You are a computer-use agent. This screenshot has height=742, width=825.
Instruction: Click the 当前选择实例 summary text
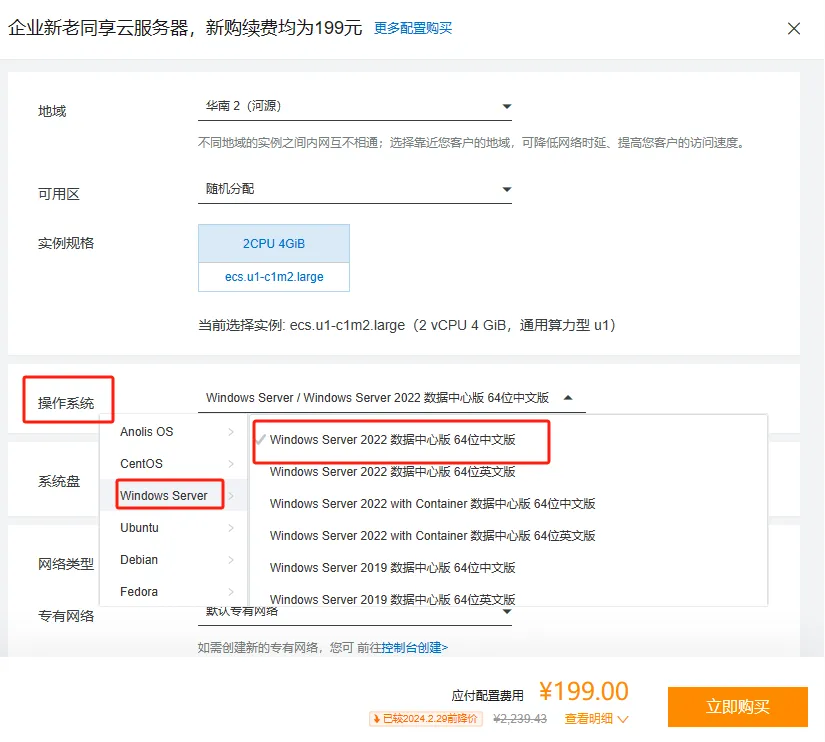(x=406, y=326)
